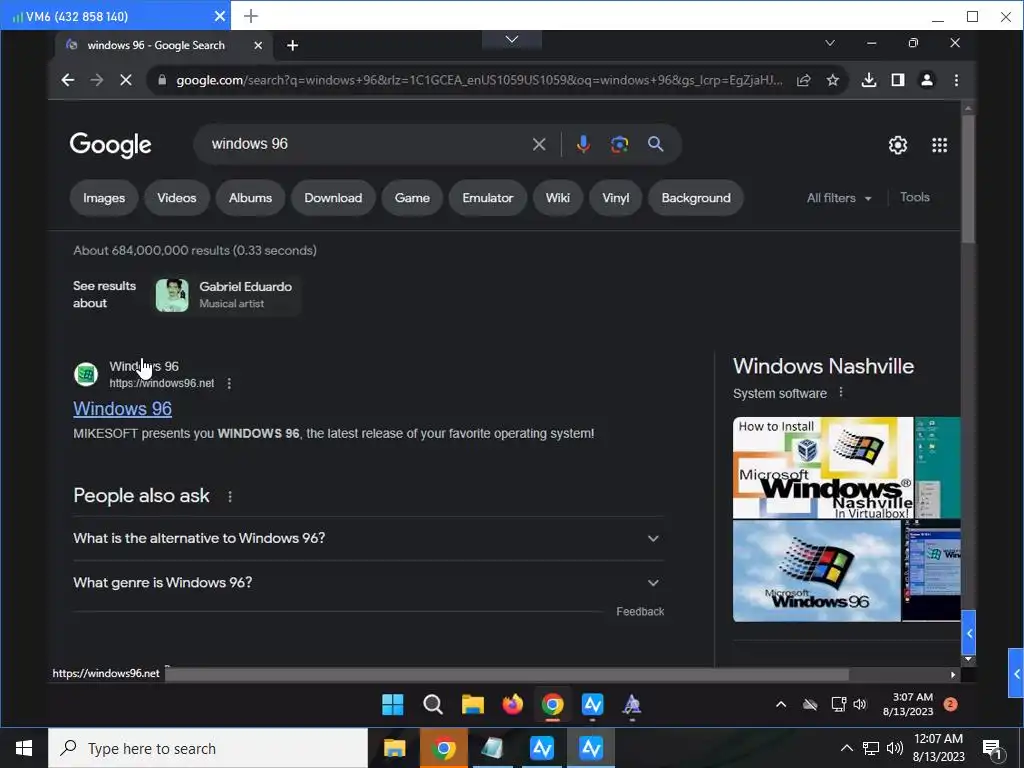This screenshot has height=768, width=1024.
Task: Click the horizontal scrollbar right arrow
Action: (953, 675)
